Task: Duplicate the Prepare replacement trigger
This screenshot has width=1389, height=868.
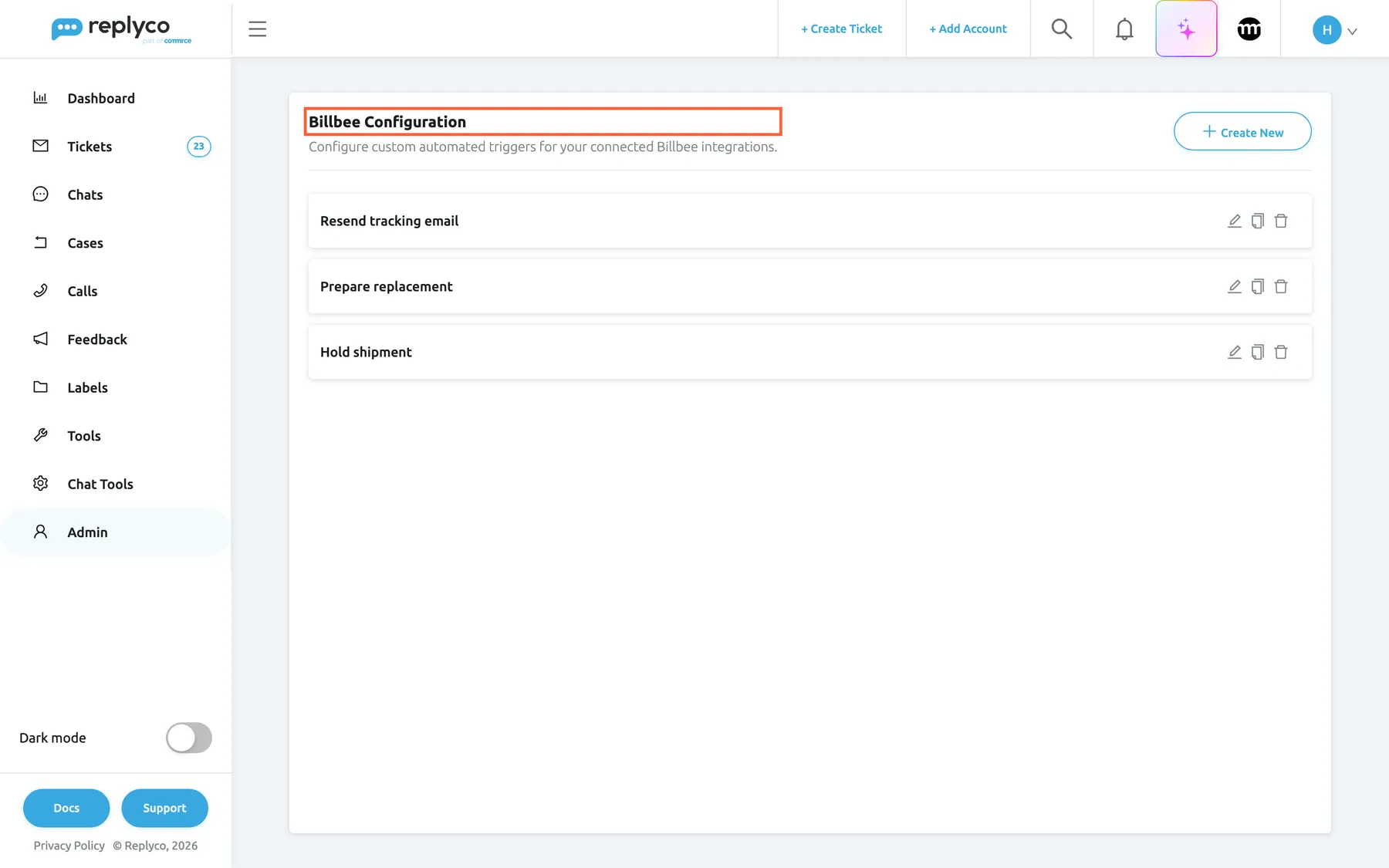Action: (1258, 287)
